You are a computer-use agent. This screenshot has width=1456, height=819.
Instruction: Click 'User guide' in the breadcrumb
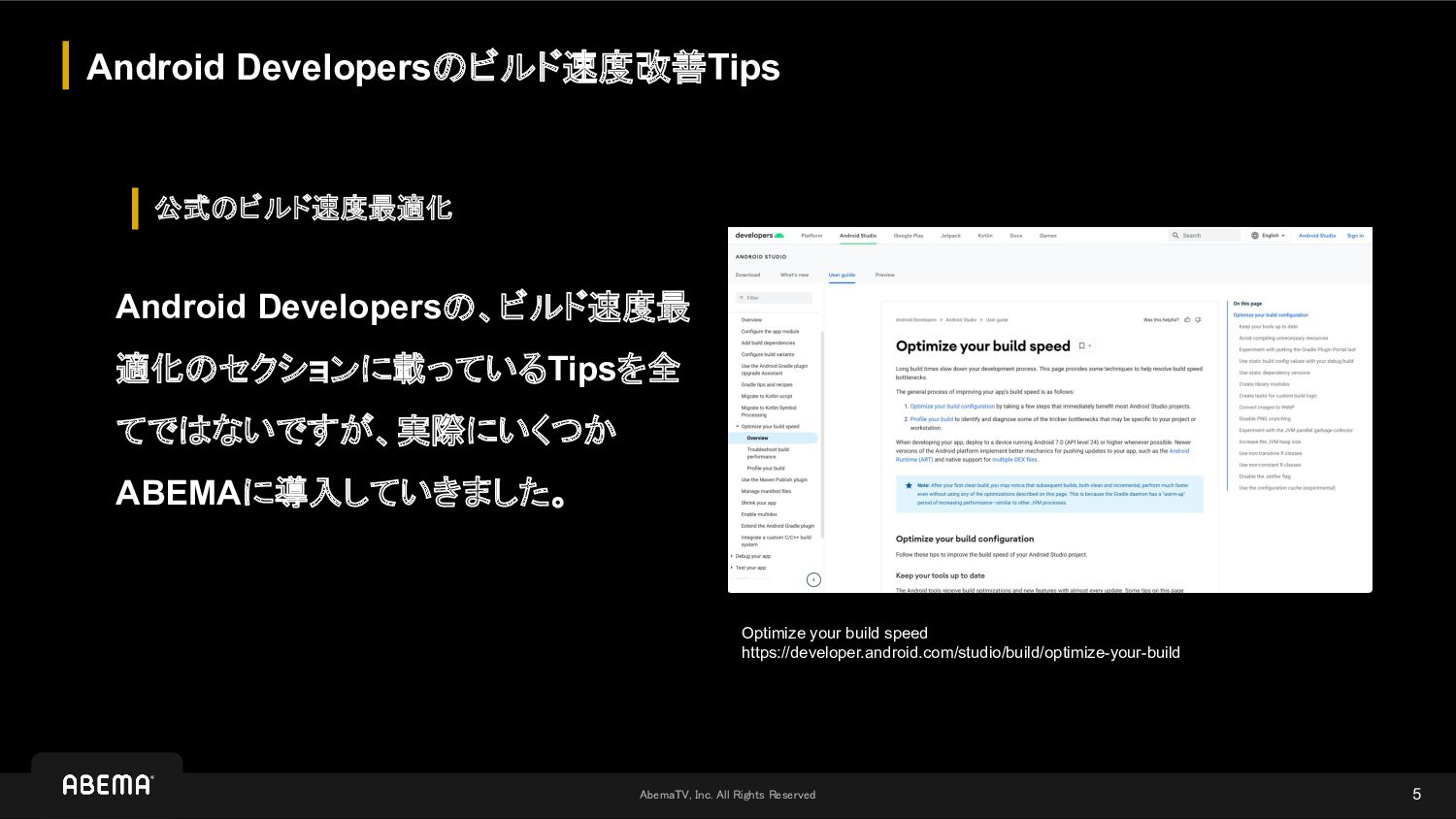click(997, 319)
